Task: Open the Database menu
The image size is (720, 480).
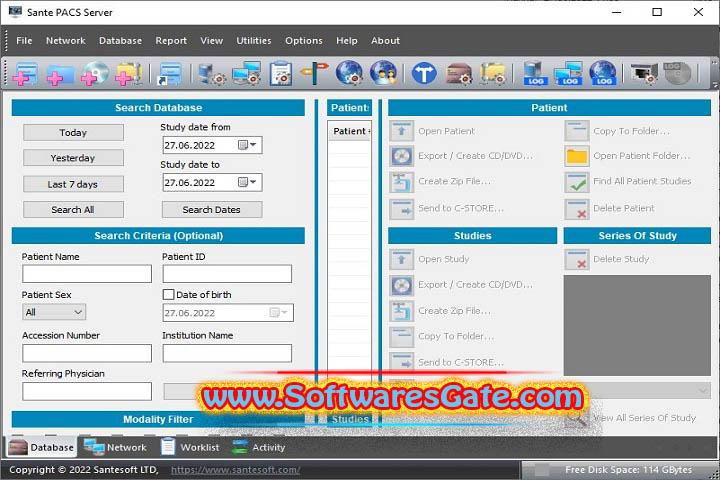Action: 120,40
